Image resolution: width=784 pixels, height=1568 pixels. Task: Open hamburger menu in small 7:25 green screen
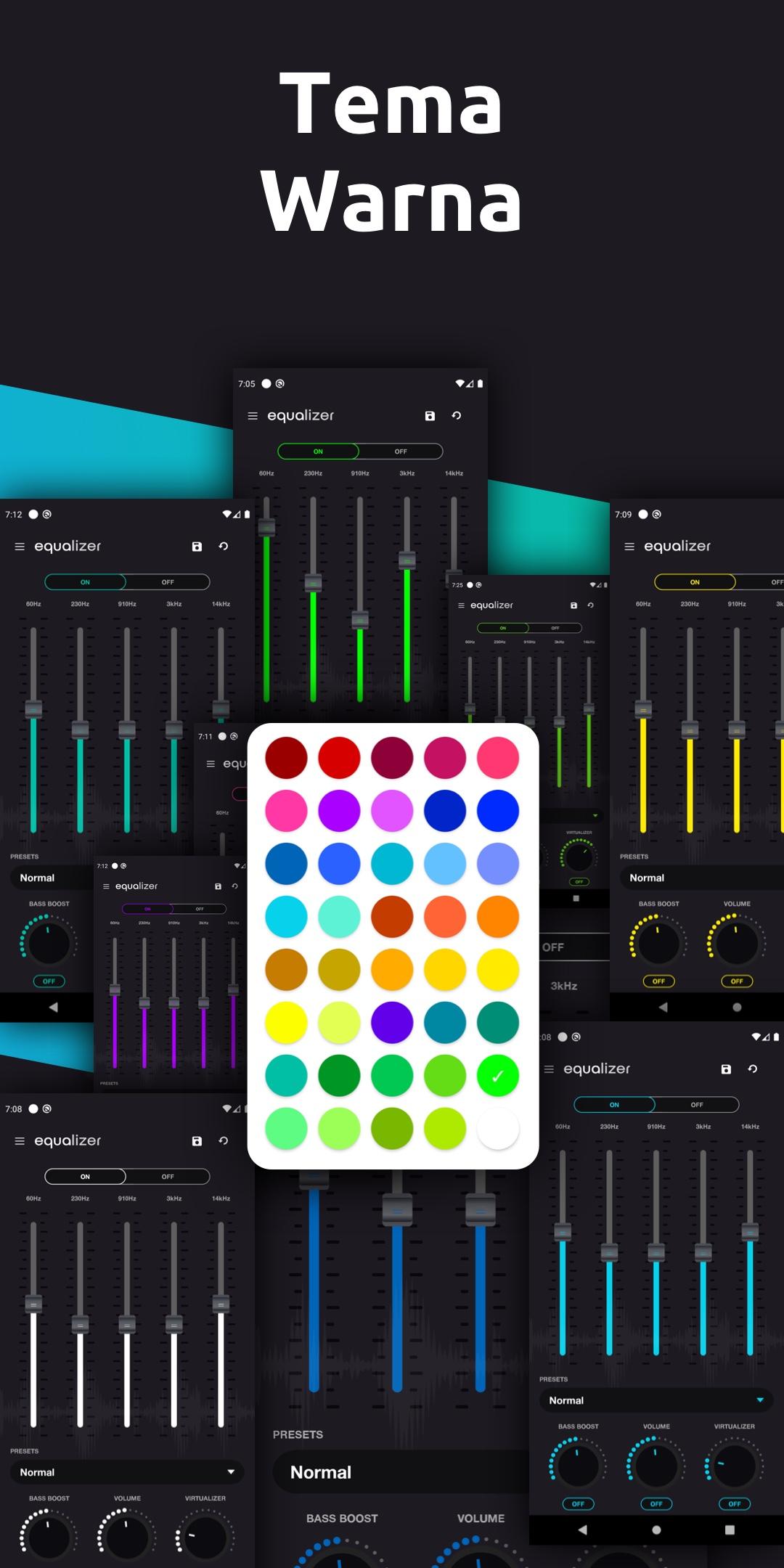pyautogui.click(x=461, y=605)
